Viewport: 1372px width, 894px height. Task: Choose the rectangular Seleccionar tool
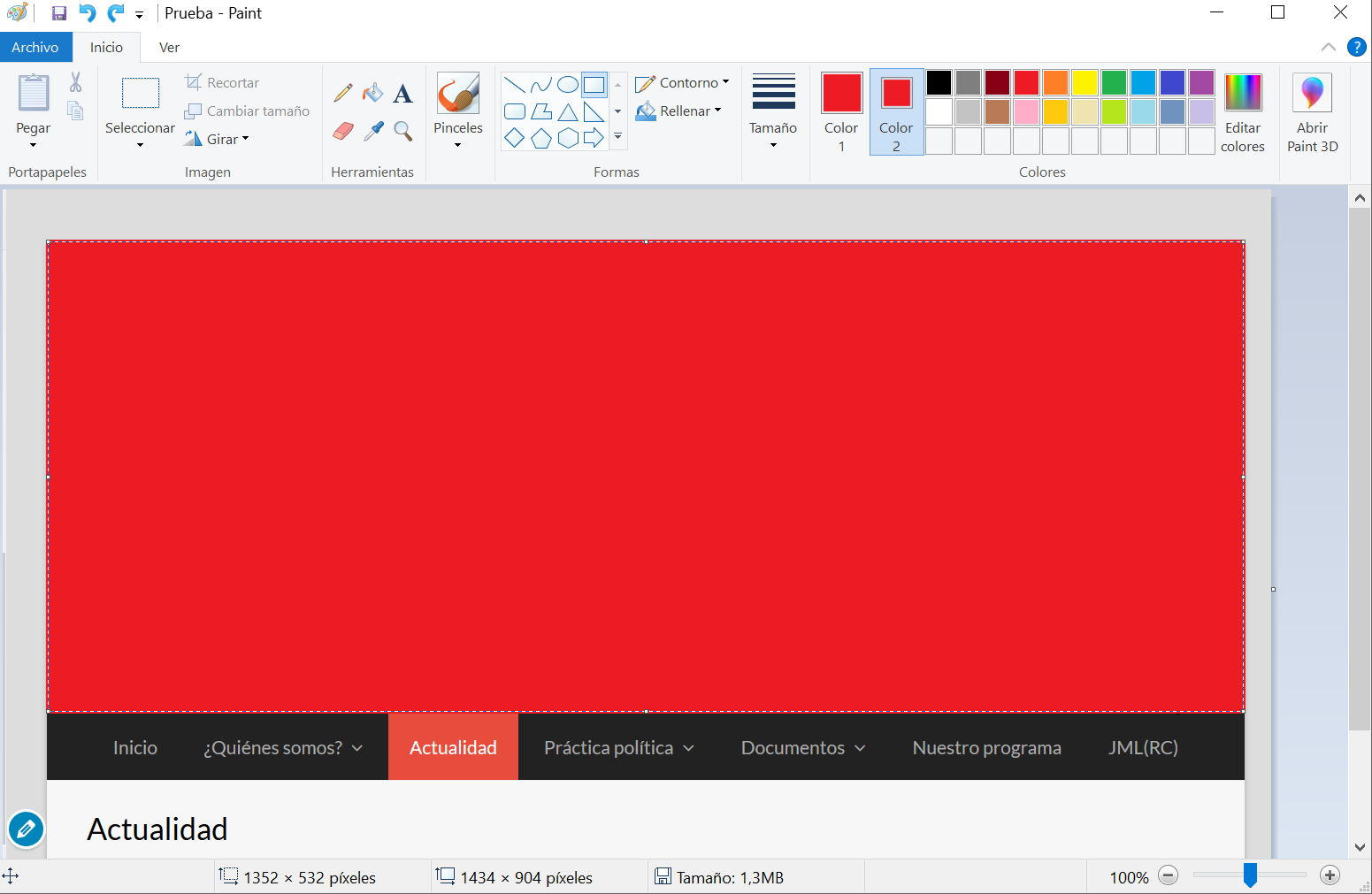coord(141,93)
